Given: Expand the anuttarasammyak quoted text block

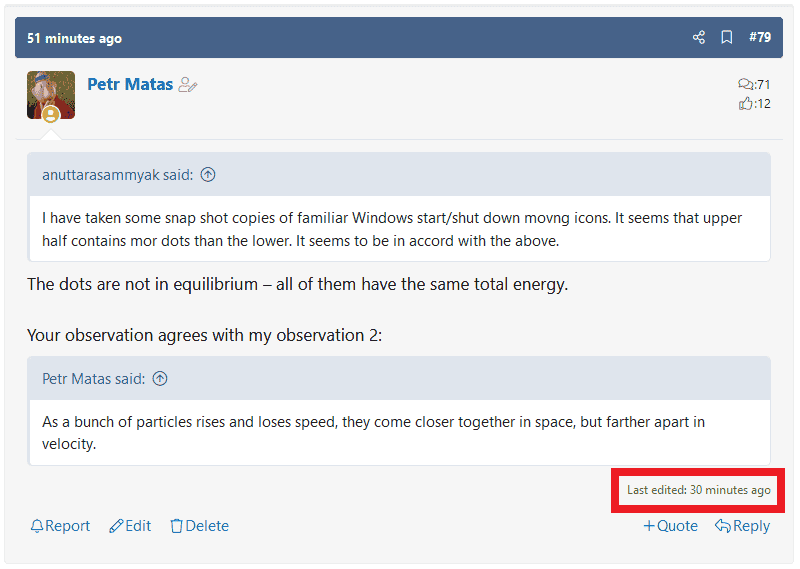Looking at the screenshot, I should [x=399, y=229].
